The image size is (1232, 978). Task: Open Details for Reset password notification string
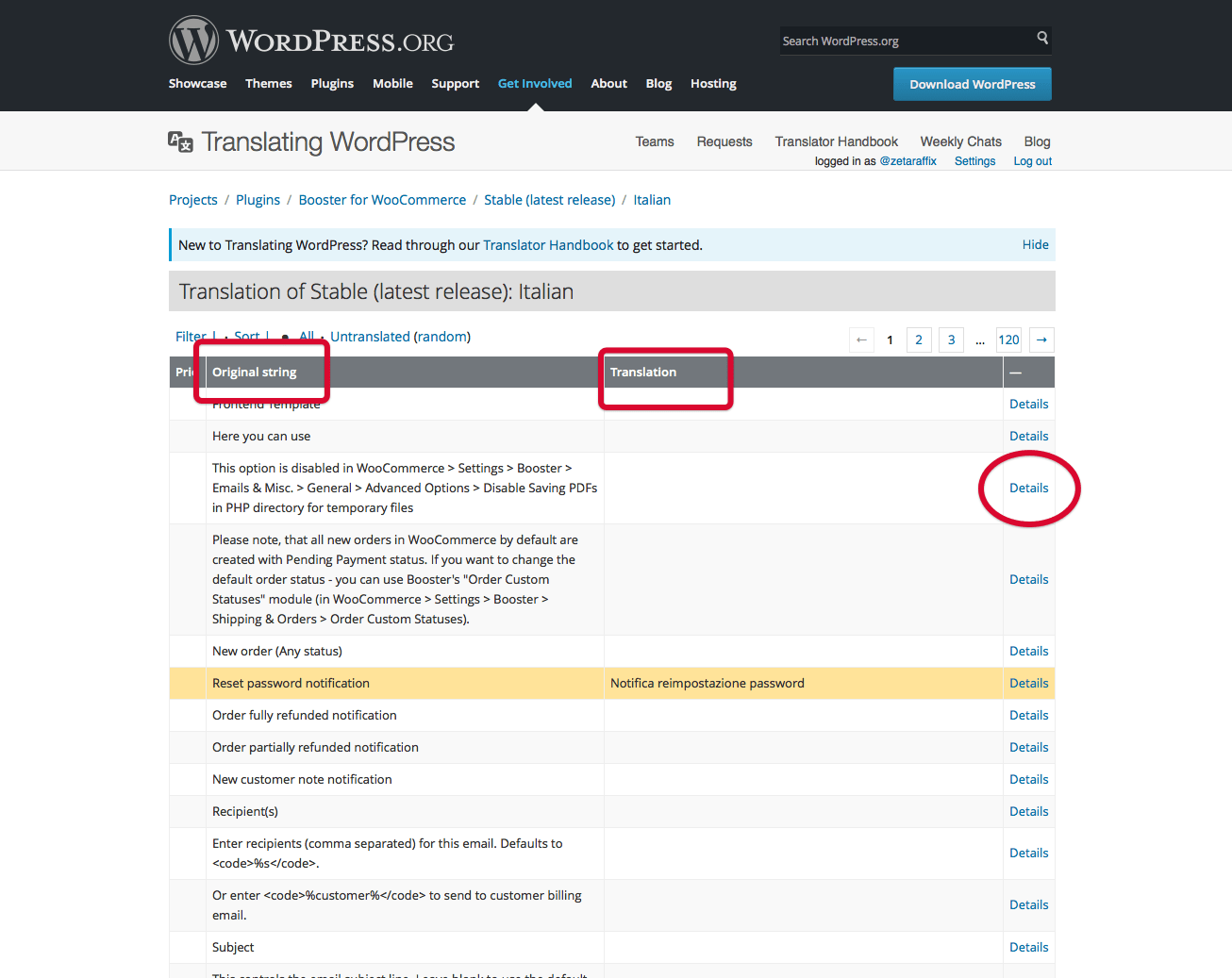click(x=1028, y=683)
